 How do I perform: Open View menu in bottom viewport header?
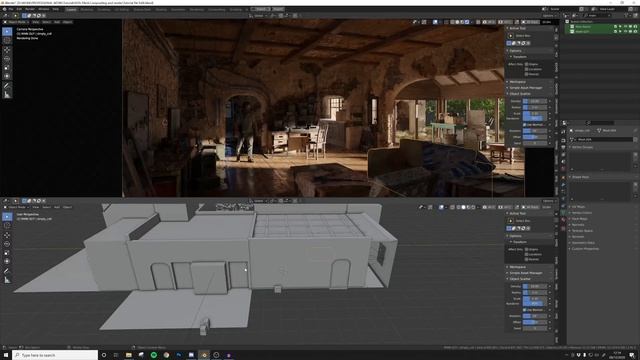(x=36, y=207)
